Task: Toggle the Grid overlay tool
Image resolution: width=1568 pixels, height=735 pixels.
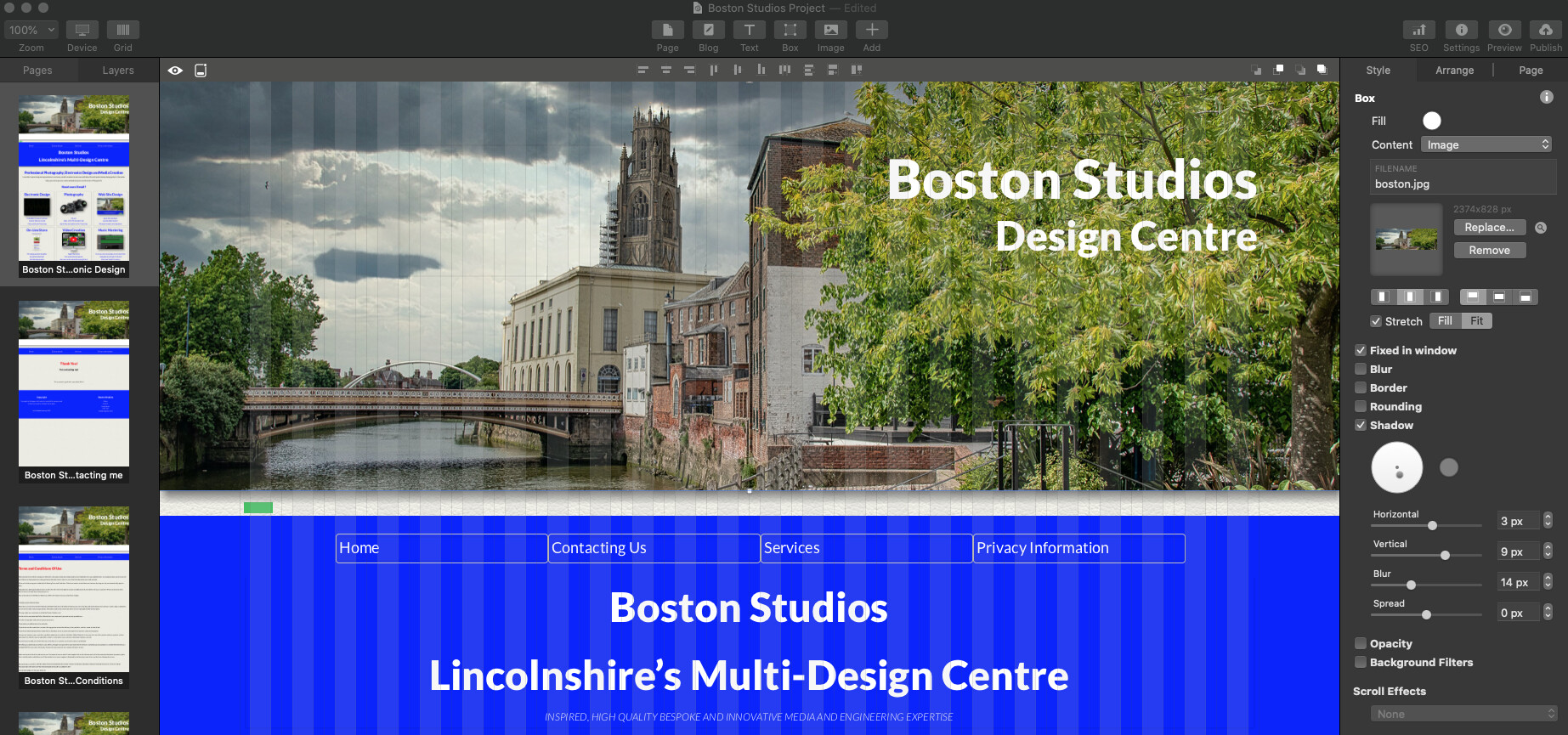Action: [123, 30]
